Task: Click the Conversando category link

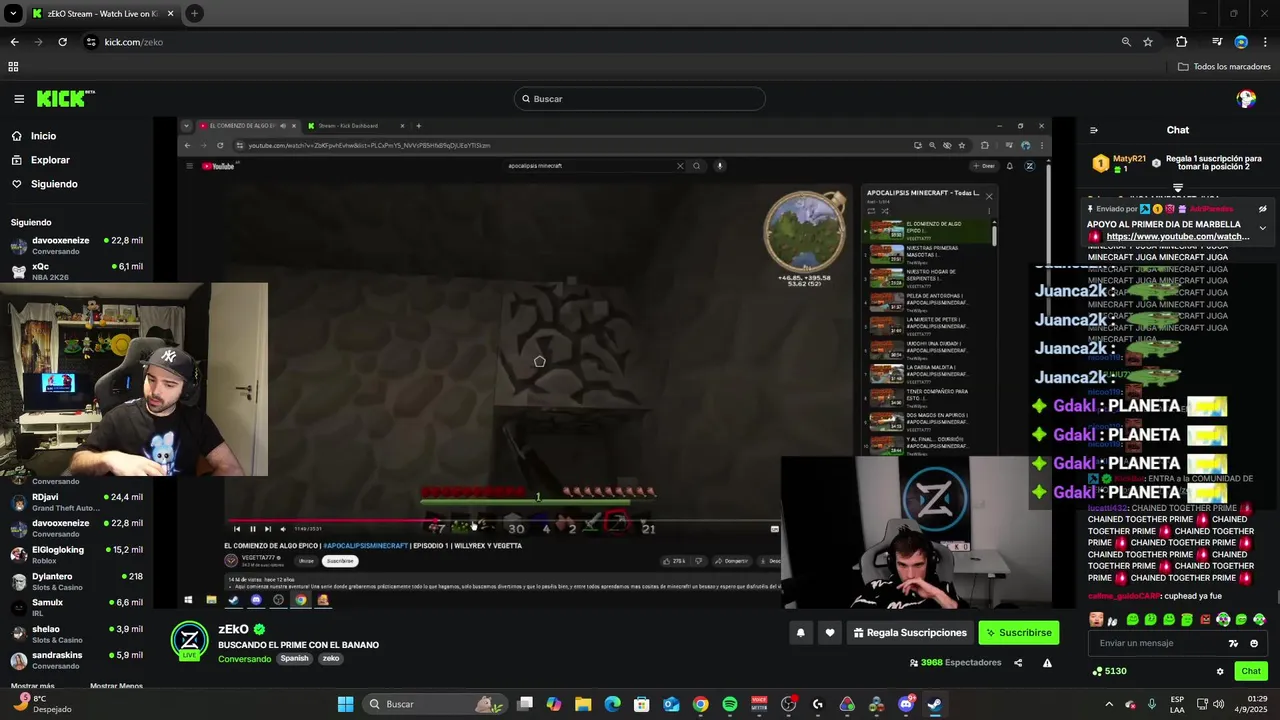Action: [244, 659]
